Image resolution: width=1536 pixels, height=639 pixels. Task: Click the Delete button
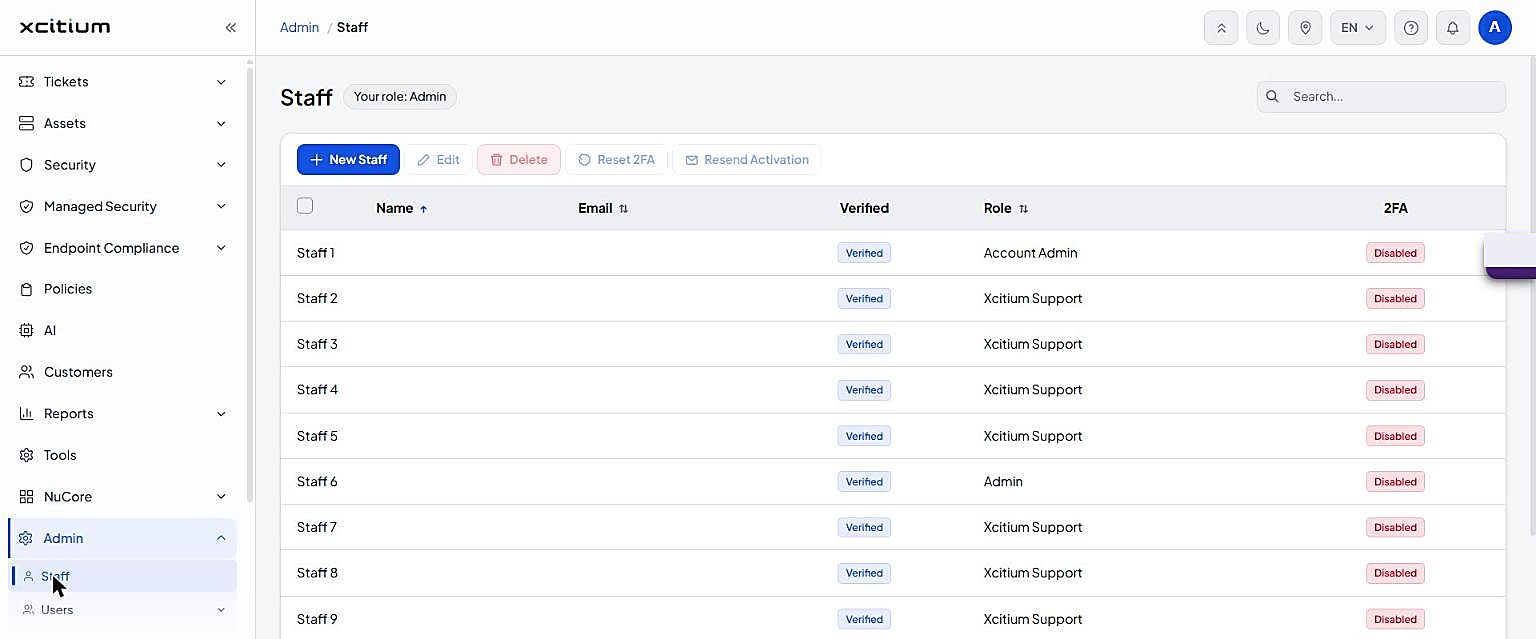click(519, 159)
